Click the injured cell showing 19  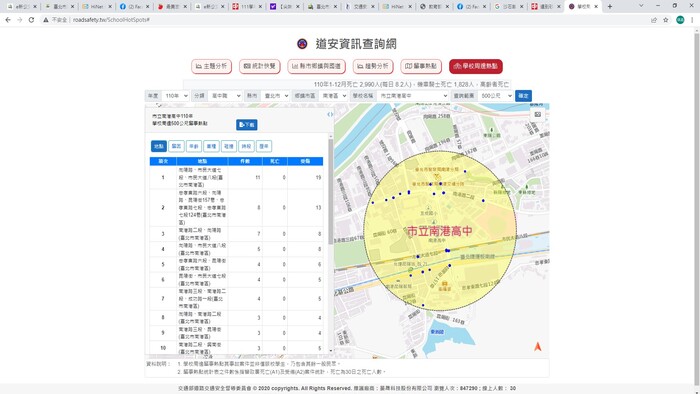[x=305, y=177]
